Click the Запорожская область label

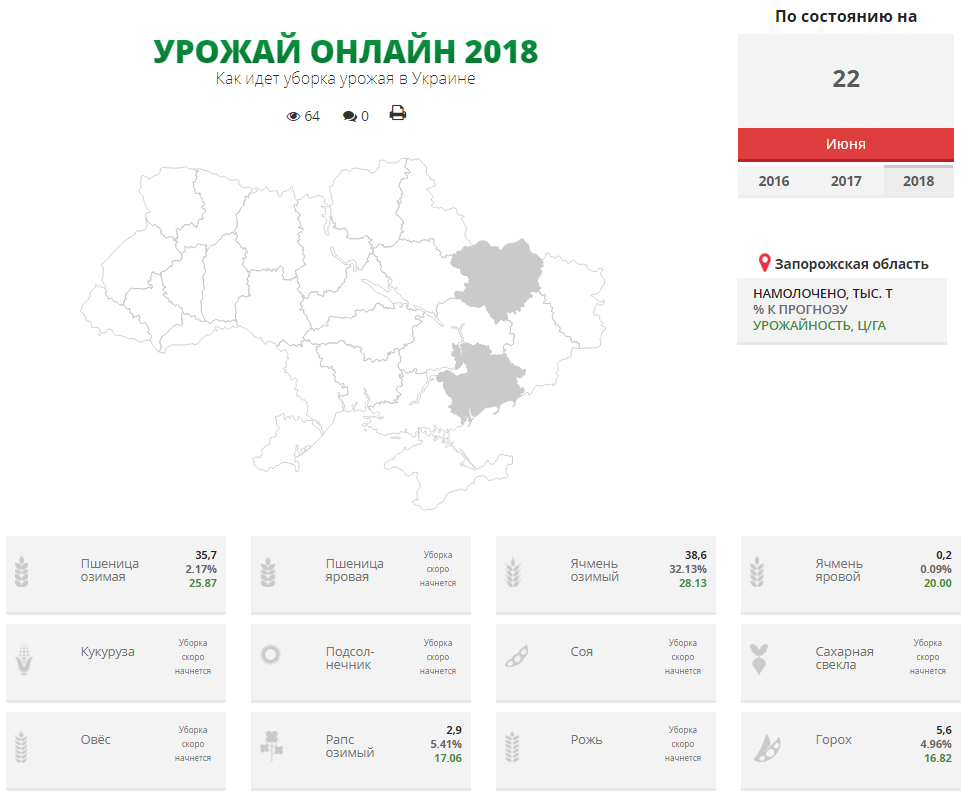click(851, 264)
